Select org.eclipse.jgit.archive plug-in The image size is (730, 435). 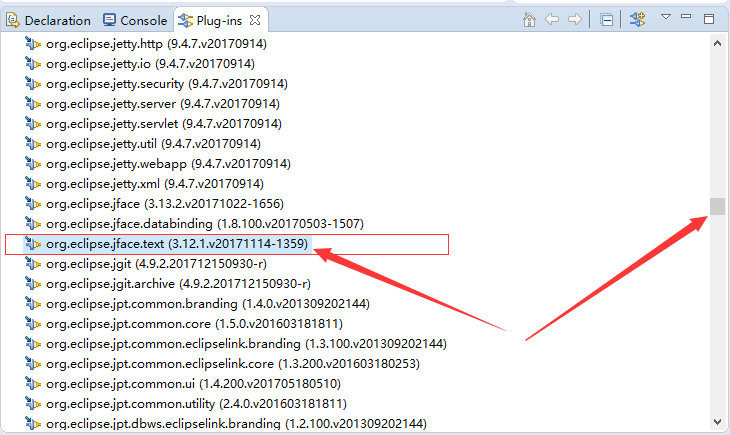178,284
